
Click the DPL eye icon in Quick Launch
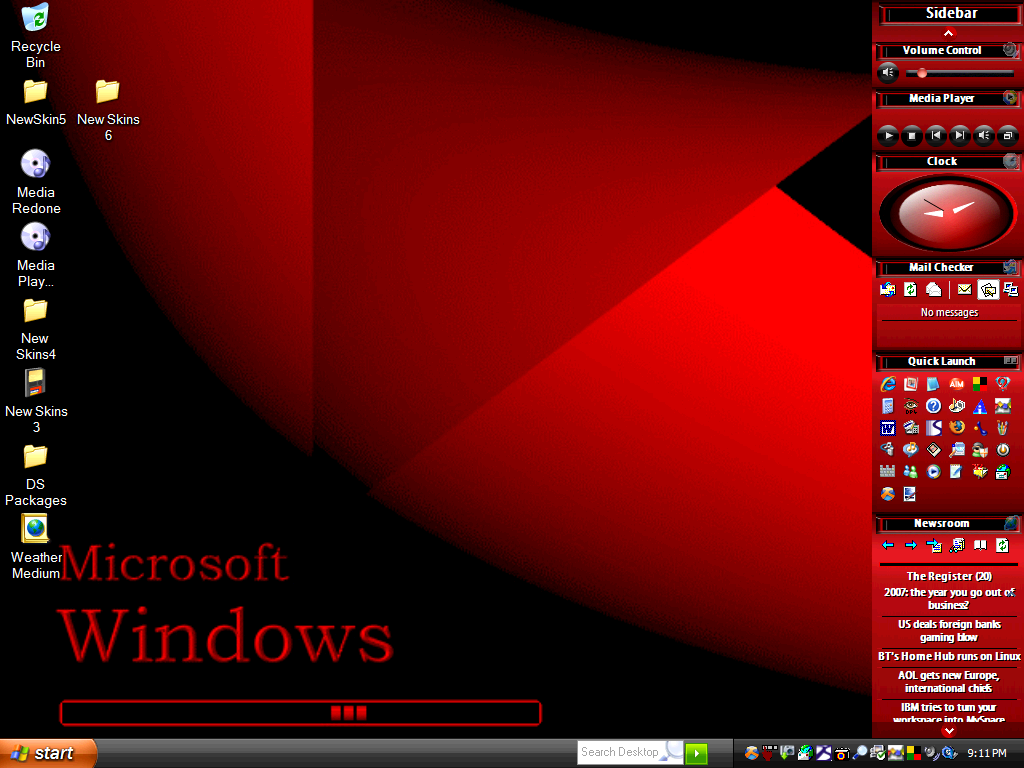tap(910, 406)
